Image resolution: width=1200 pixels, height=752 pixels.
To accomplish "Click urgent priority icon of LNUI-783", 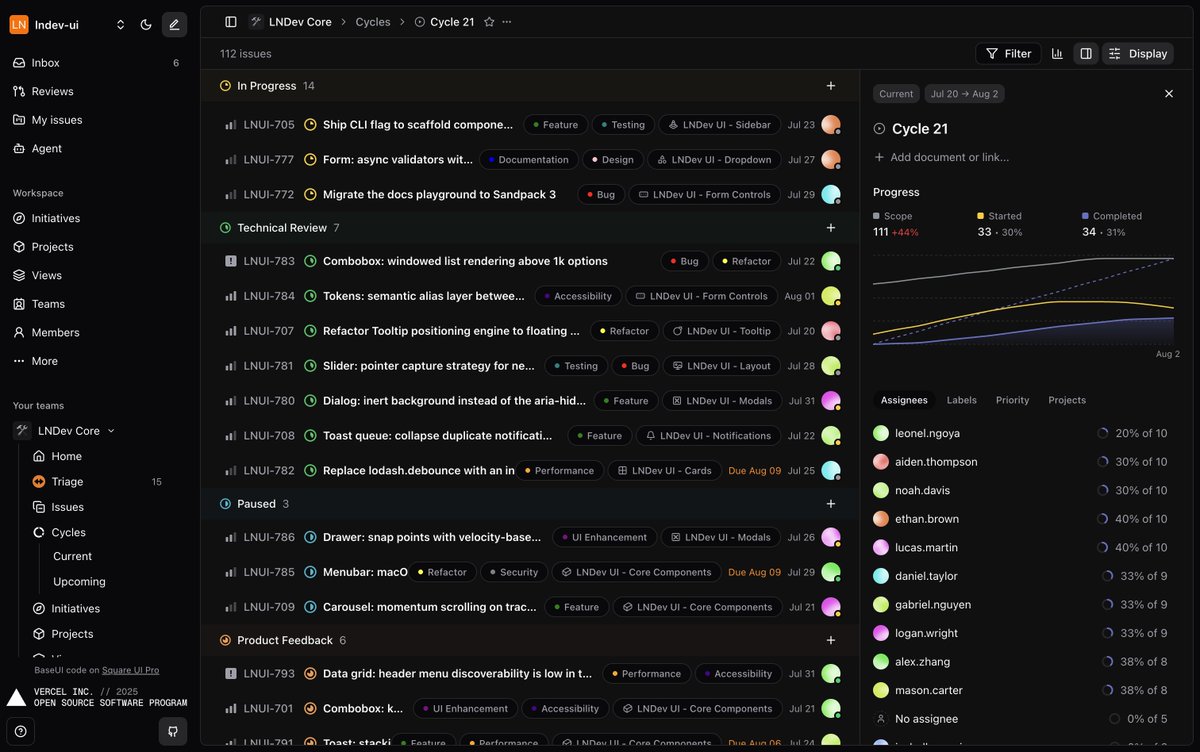I will click(231, 261).
